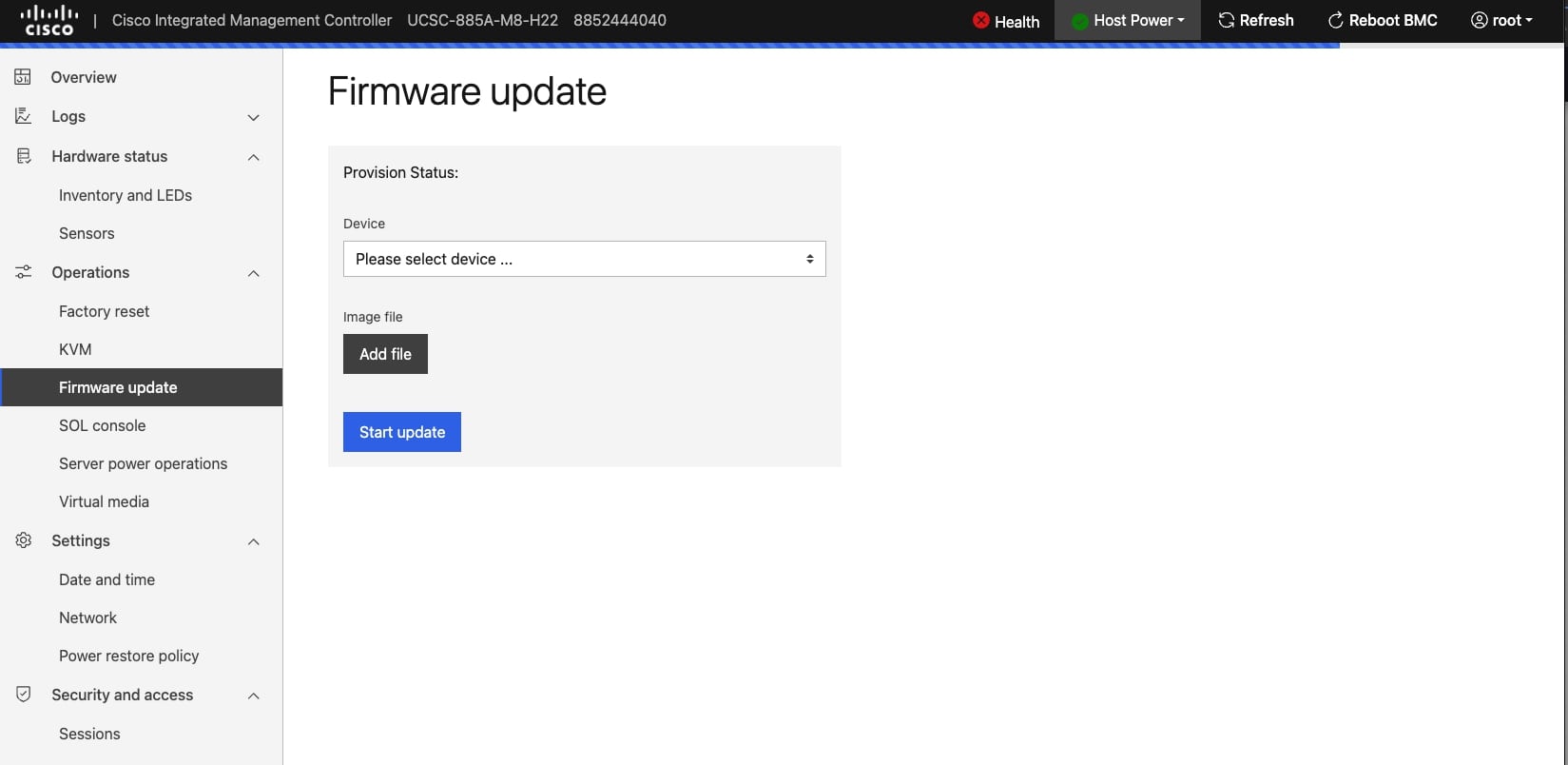Open the Sessions page
This screenshot has width=1568, height=765.
pyautogui.click(x=89, y=734)
